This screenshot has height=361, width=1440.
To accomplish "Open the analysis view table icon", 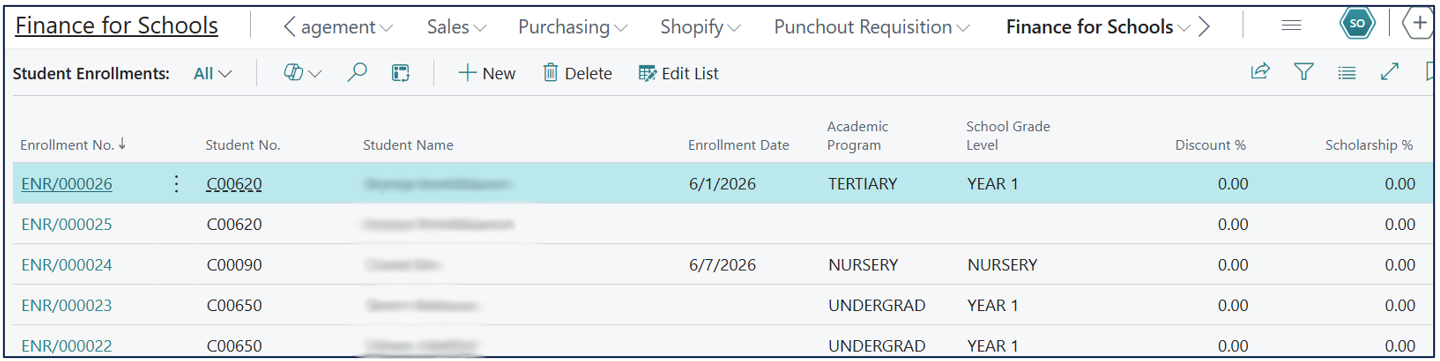I will click(400, 72).
